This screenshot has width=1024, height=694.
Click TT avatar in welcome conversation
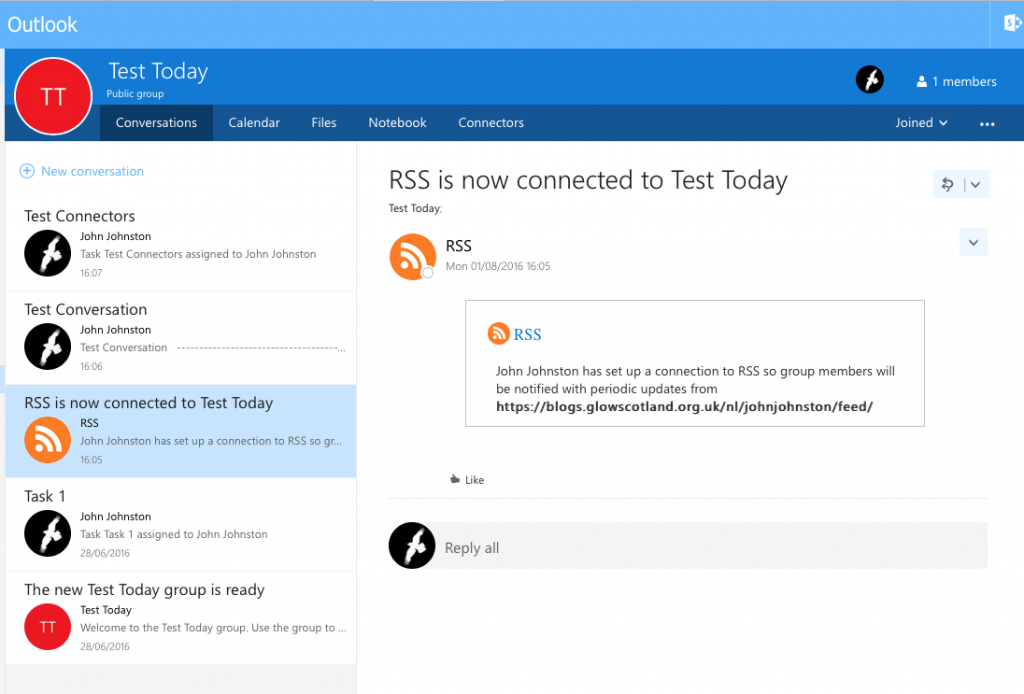coord(48,627)
